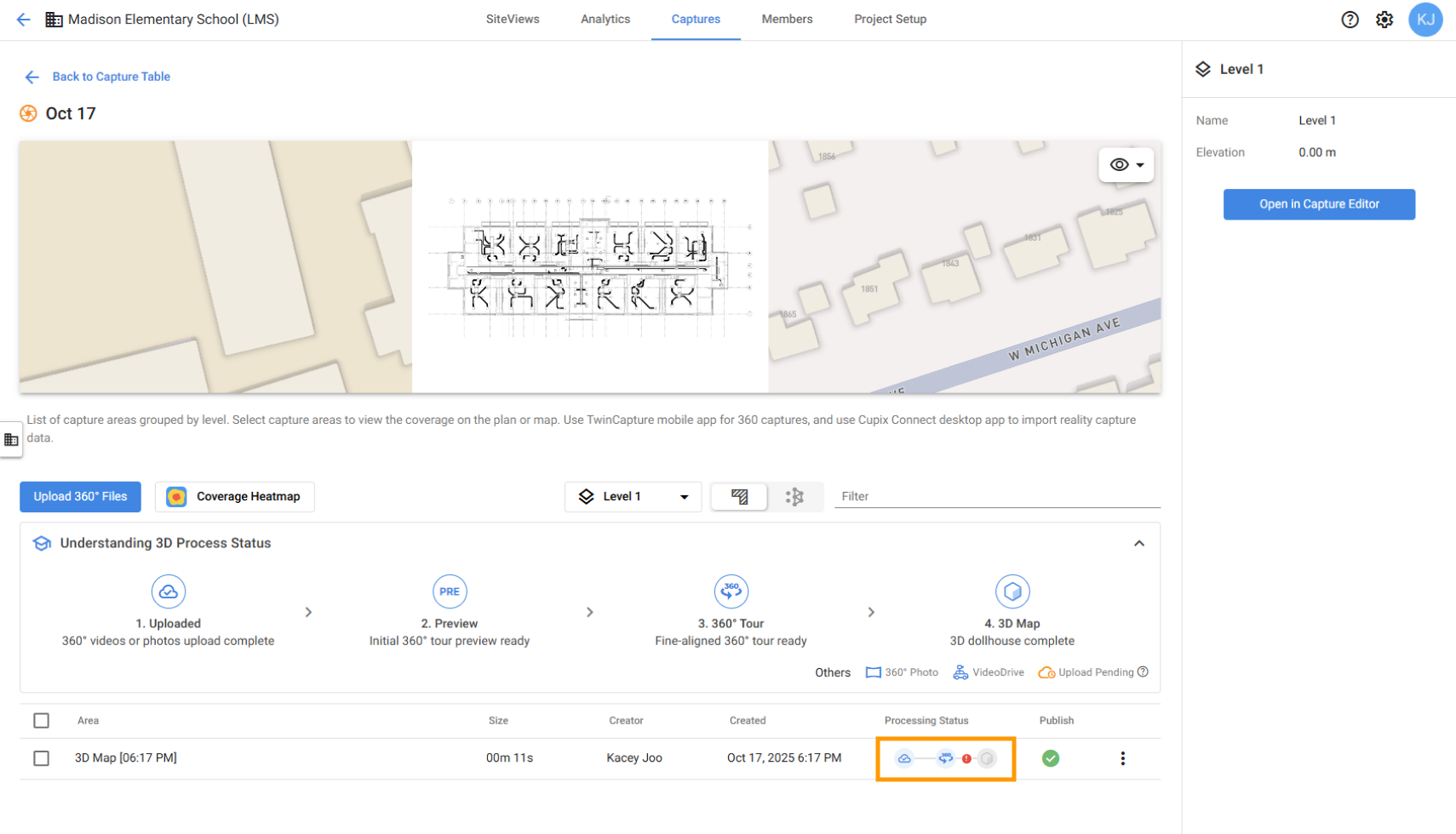The image size is (1456, 834).
Task: Click the Publish column header
Action: click(x=1057, y=721)
